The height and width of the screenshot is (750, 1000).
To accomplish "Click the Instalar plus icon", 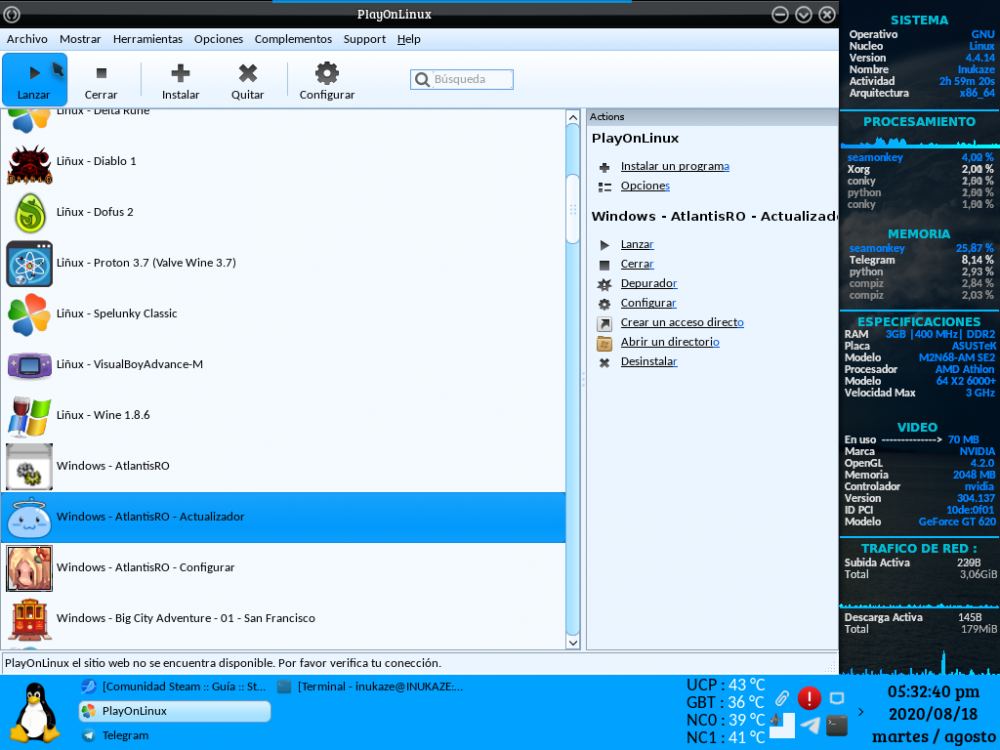I will pos(180,73).
